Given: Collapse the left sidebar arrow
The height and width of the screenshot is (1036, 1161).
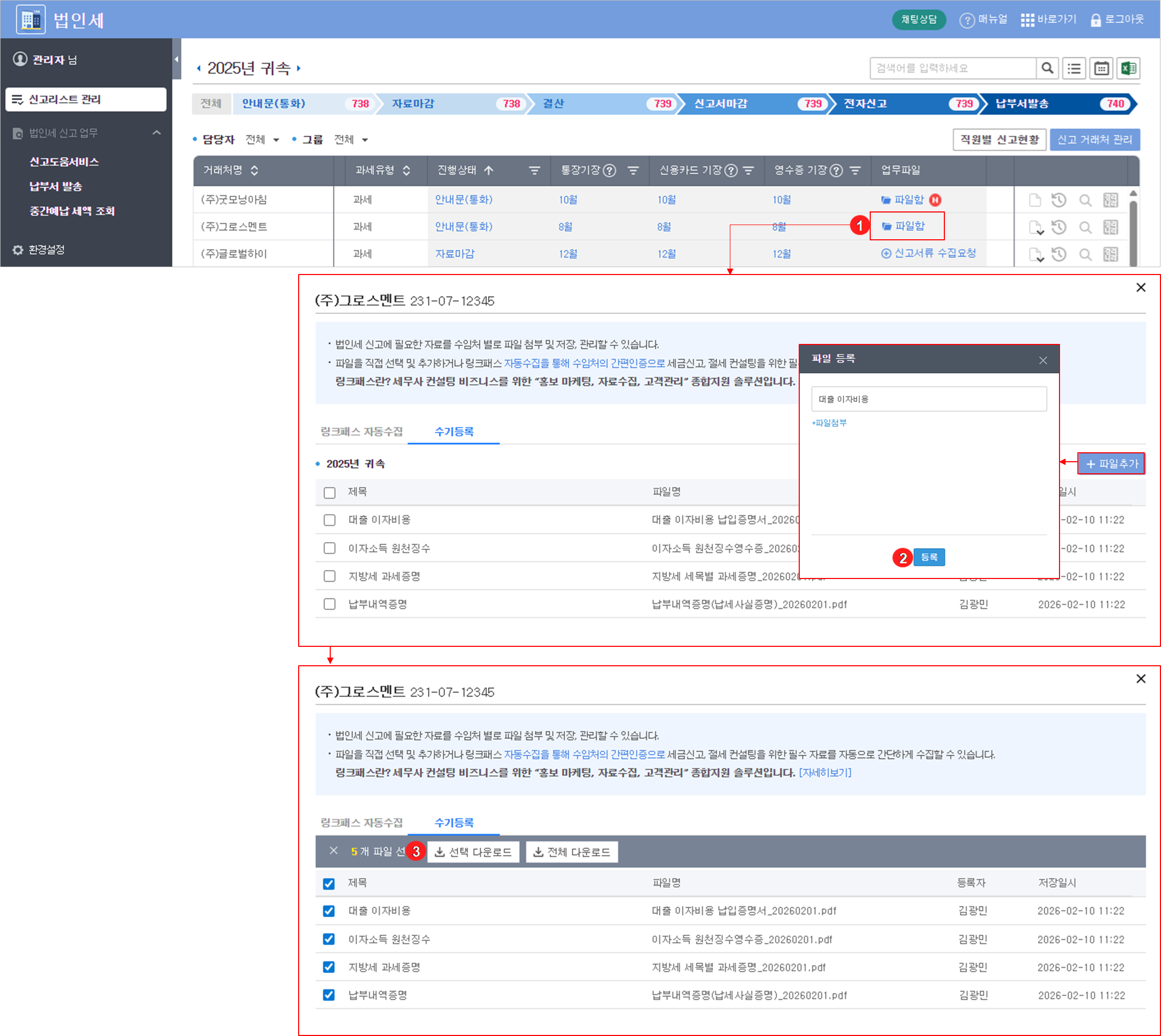Looking at the screenshot, I should [177, 58].
